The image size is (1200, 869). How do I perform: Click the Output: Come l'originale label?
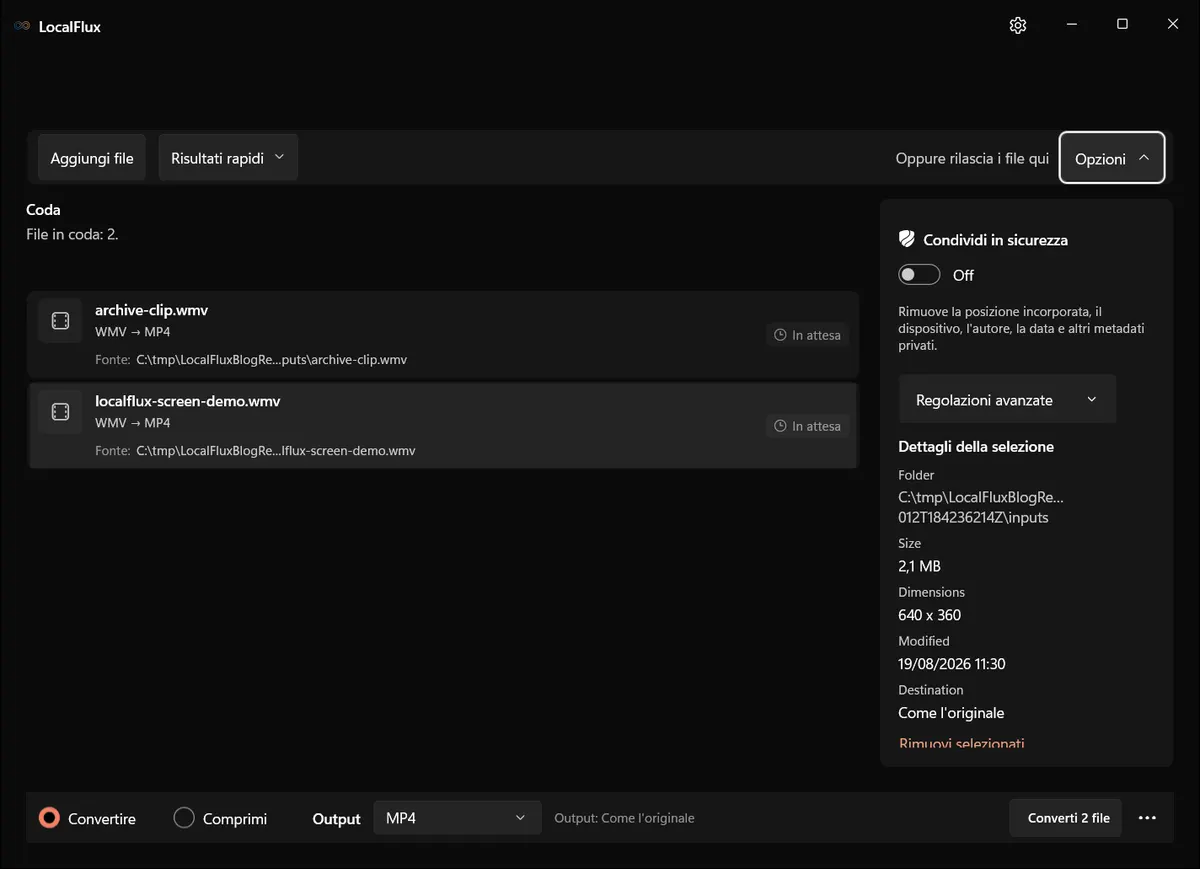[624, 818]
